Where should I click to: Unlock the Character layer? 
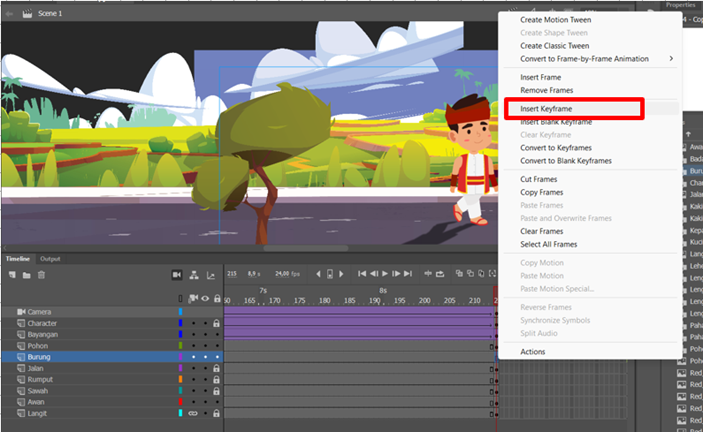(x=217, y=323)
